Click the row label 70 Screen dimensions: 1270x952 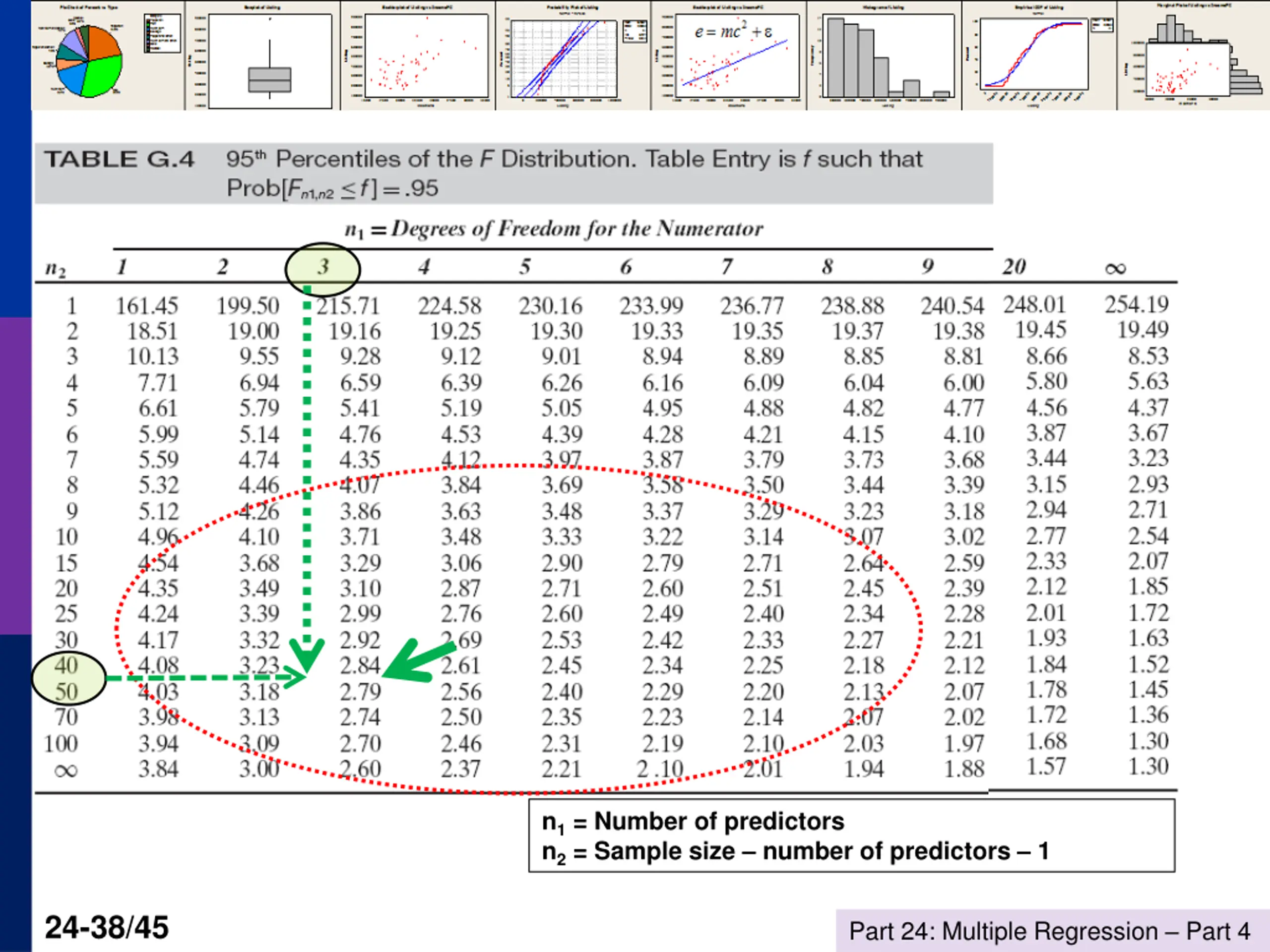coord(66,717)
